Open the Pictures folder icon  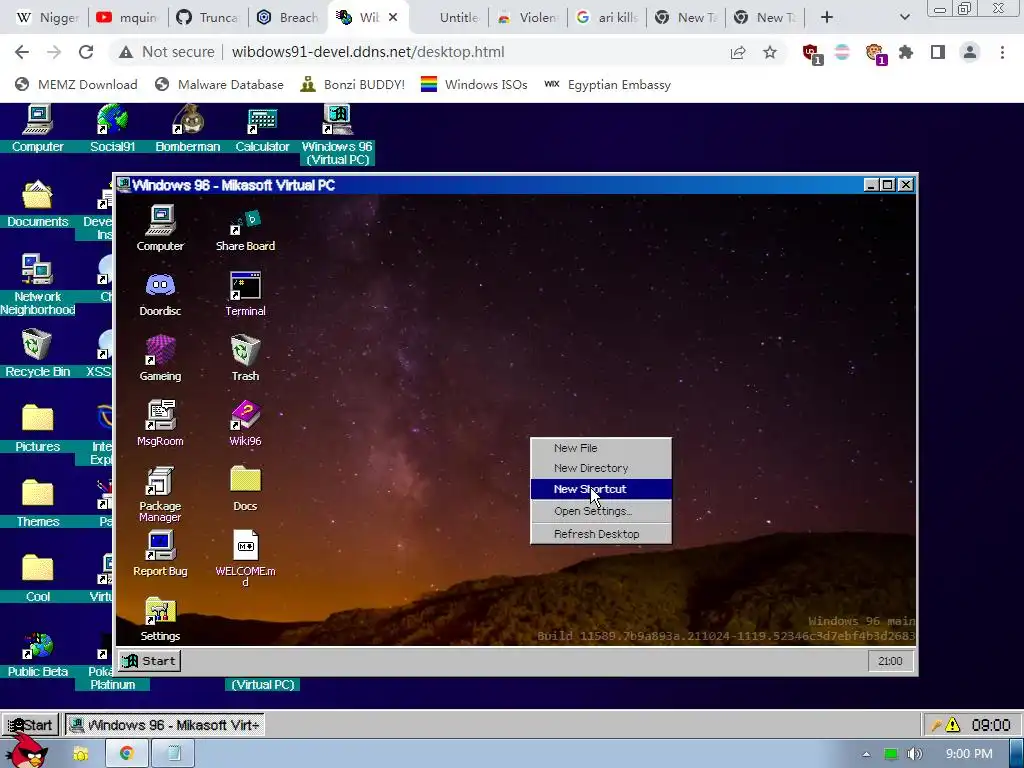[x=37, y=428]
